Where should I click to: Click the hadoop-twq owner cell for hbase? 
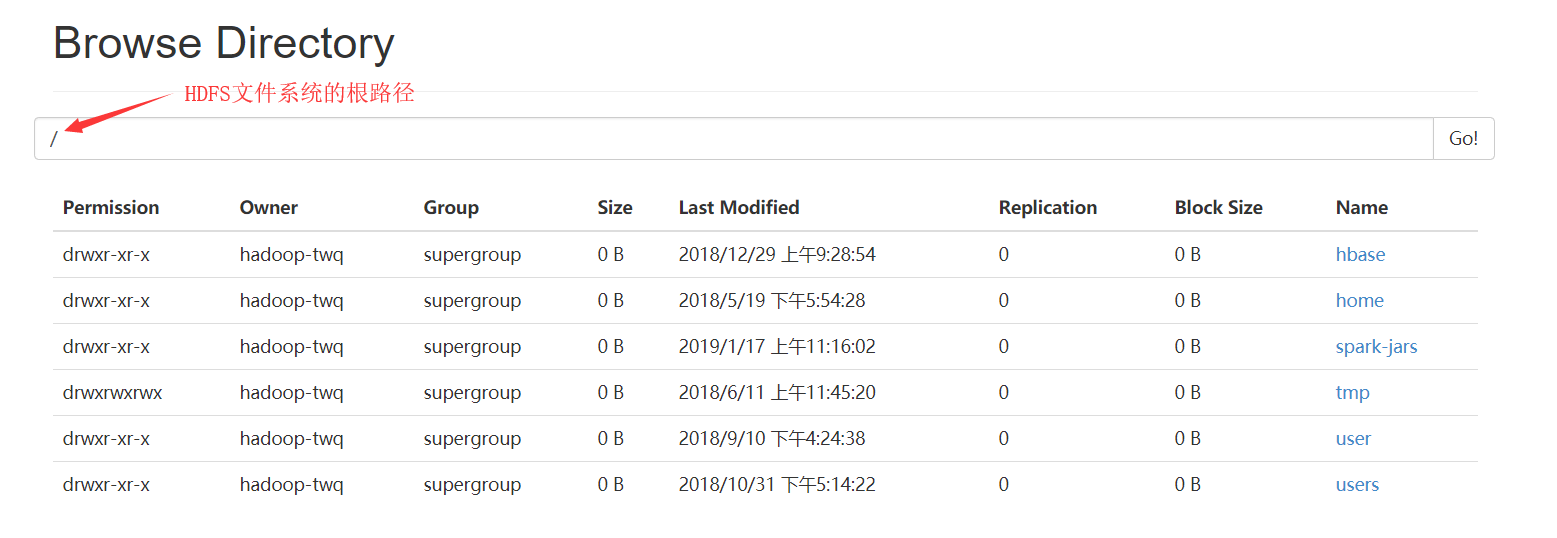(x=291, y=254)
